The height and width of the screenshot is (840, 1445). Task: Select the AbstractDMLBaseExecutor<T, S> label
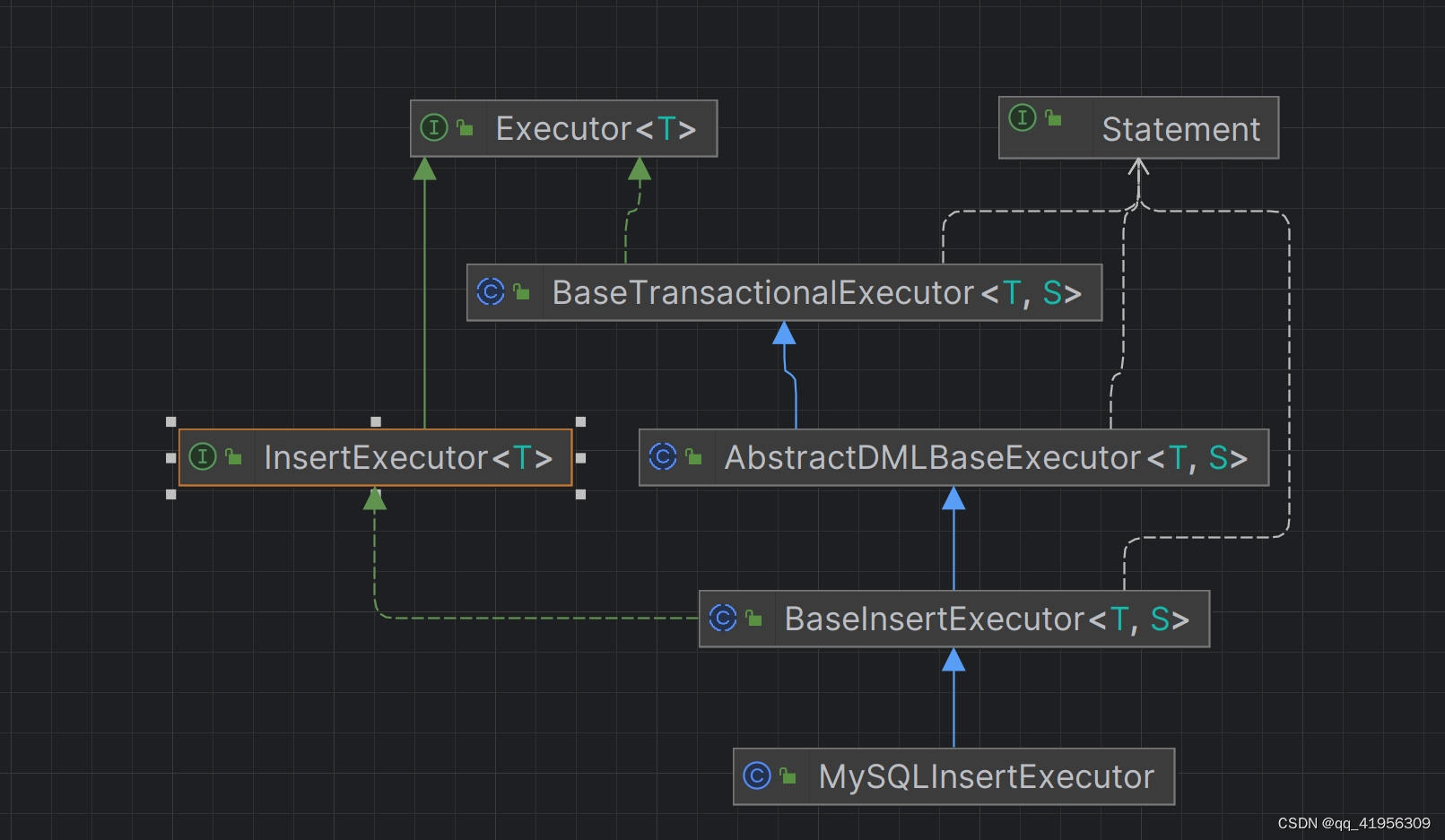pyautogui.click(x=986, y=458)
